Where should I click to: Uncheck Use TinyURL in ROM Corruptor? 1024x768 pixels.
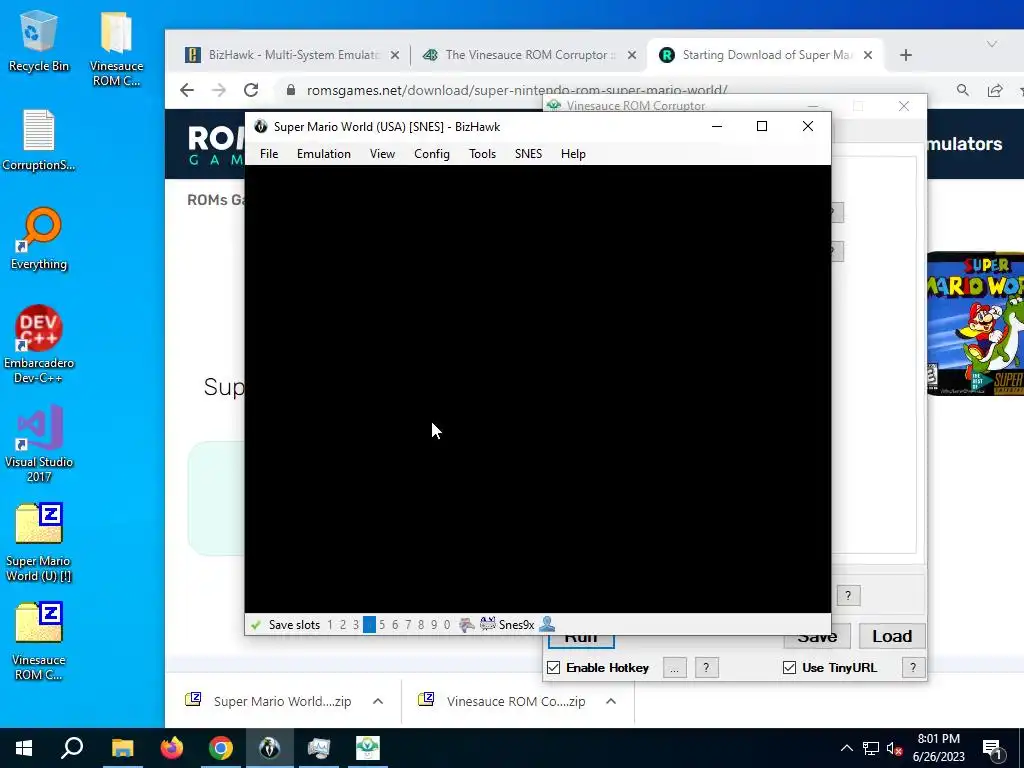[790, 667]
